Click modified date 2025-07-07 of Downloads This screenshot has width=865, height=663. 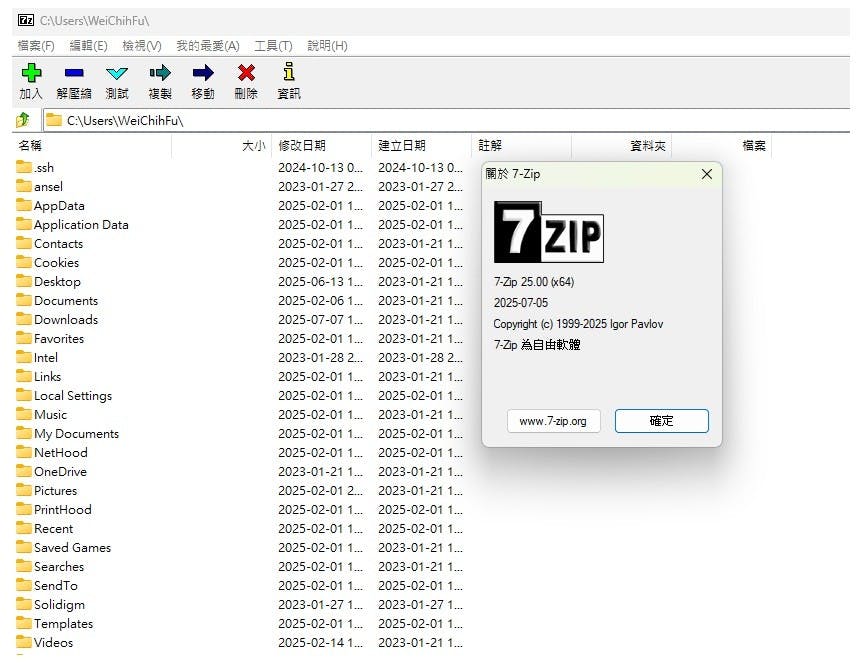(321, 319)
